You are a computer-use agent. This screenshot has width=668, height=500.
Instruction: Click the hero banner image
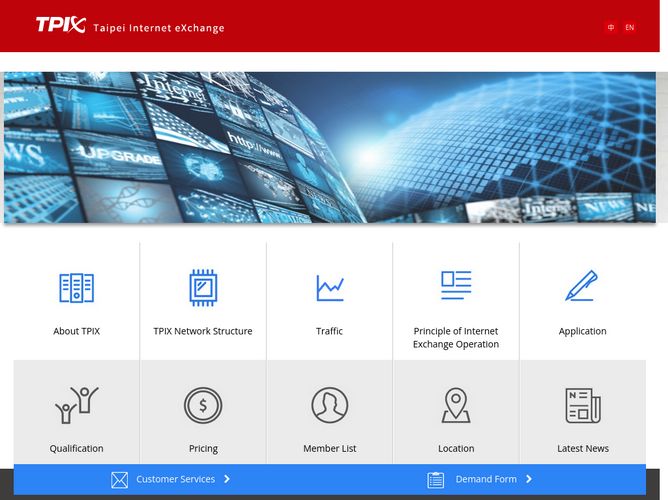pos(330,147)
